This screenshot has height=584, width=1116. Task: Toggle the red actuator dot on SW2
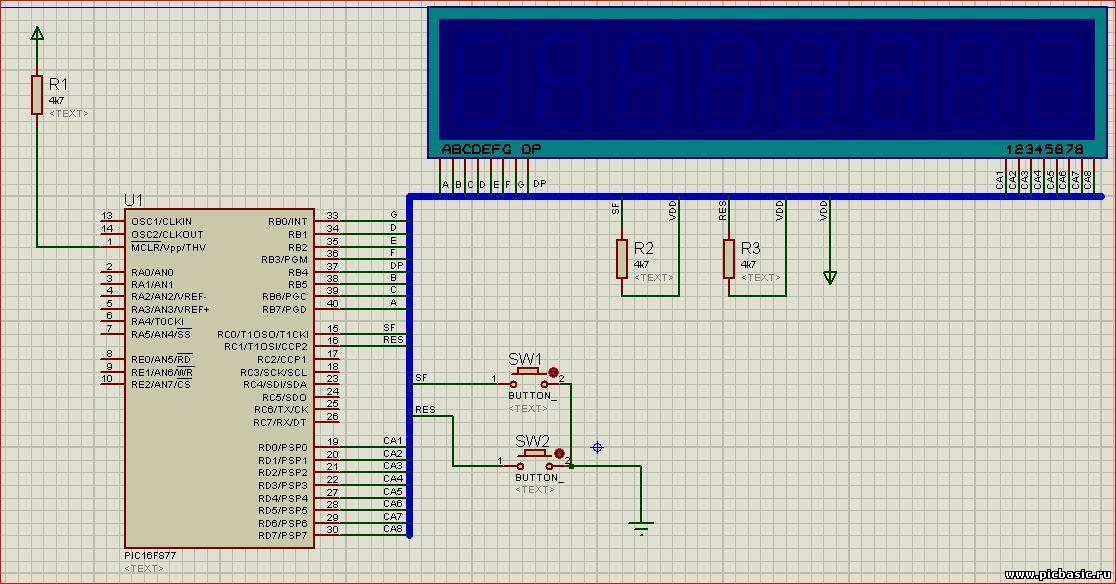[559, 453]
